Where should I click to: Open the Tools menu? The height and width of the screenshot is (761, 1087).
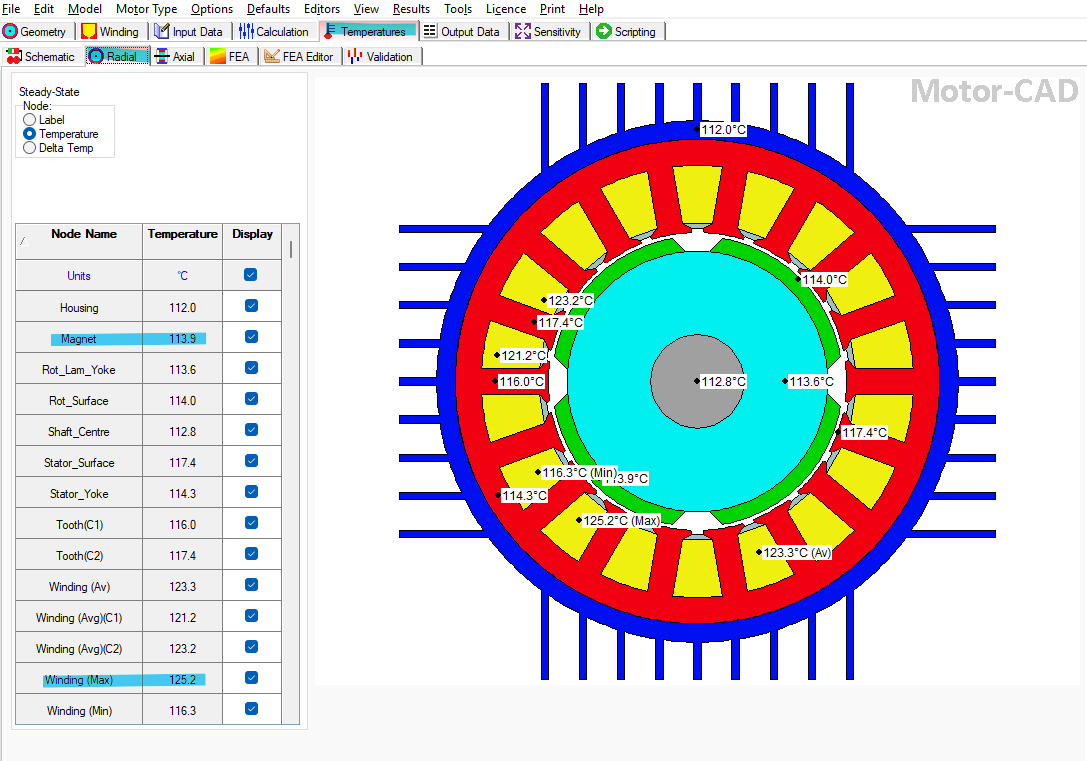click(x=458, y=9)
